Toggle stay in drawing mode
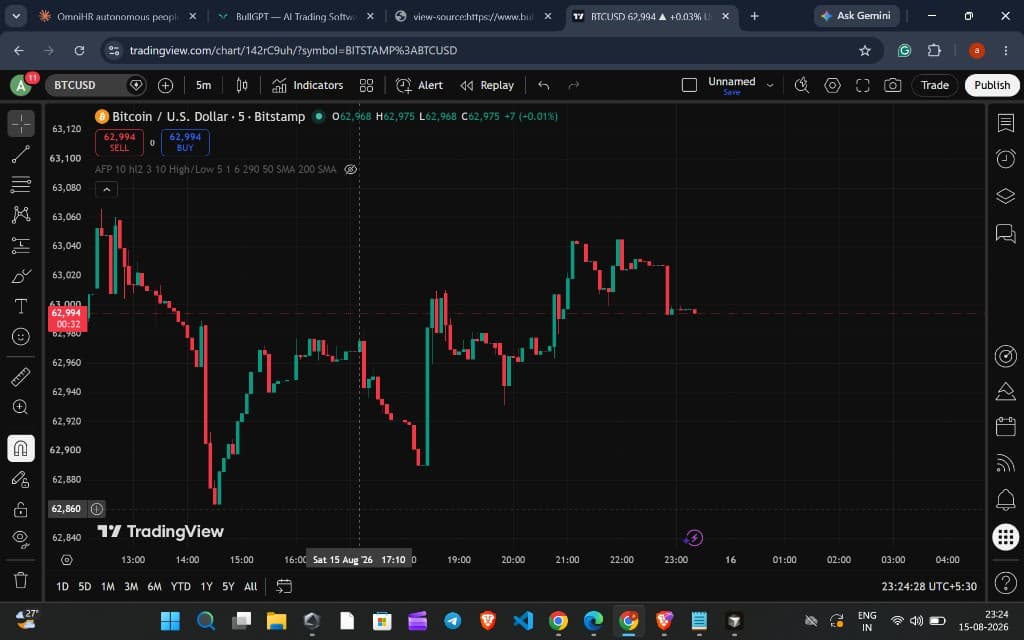Screen dimensions: 1024x640 coord(21,479)
